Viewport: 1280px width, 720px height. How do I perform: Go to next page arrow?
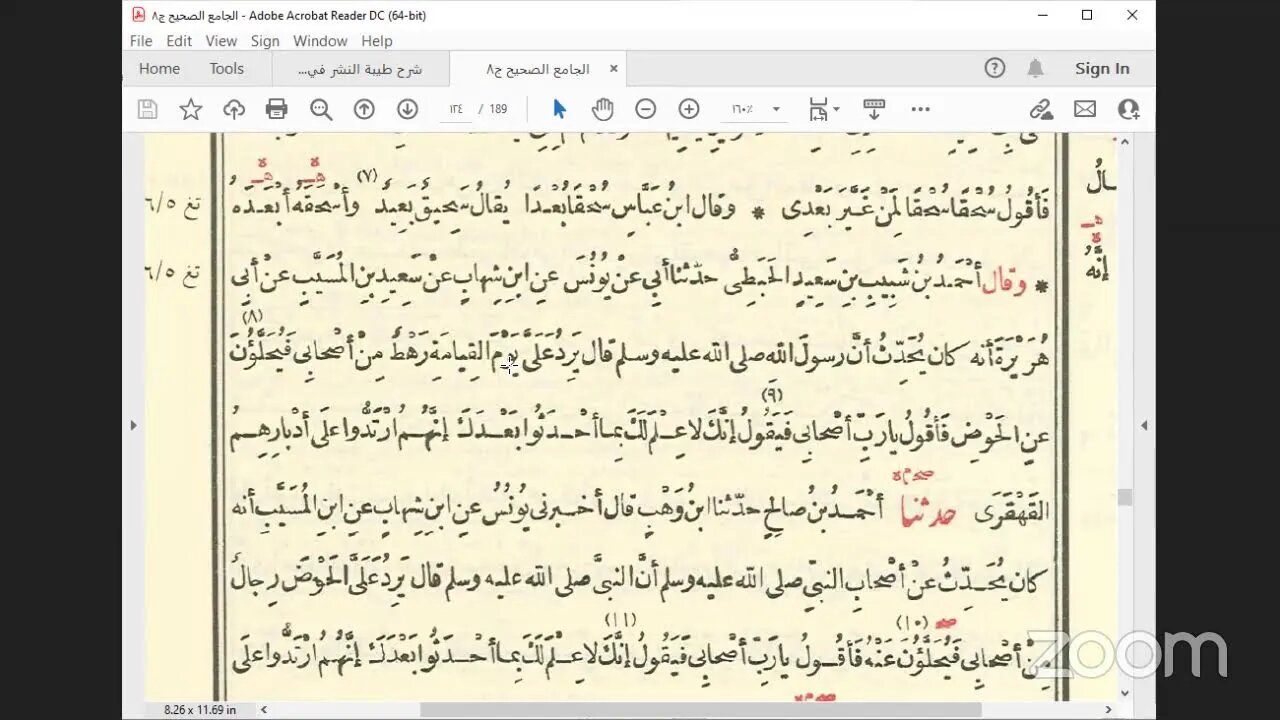tap(407, 109)
